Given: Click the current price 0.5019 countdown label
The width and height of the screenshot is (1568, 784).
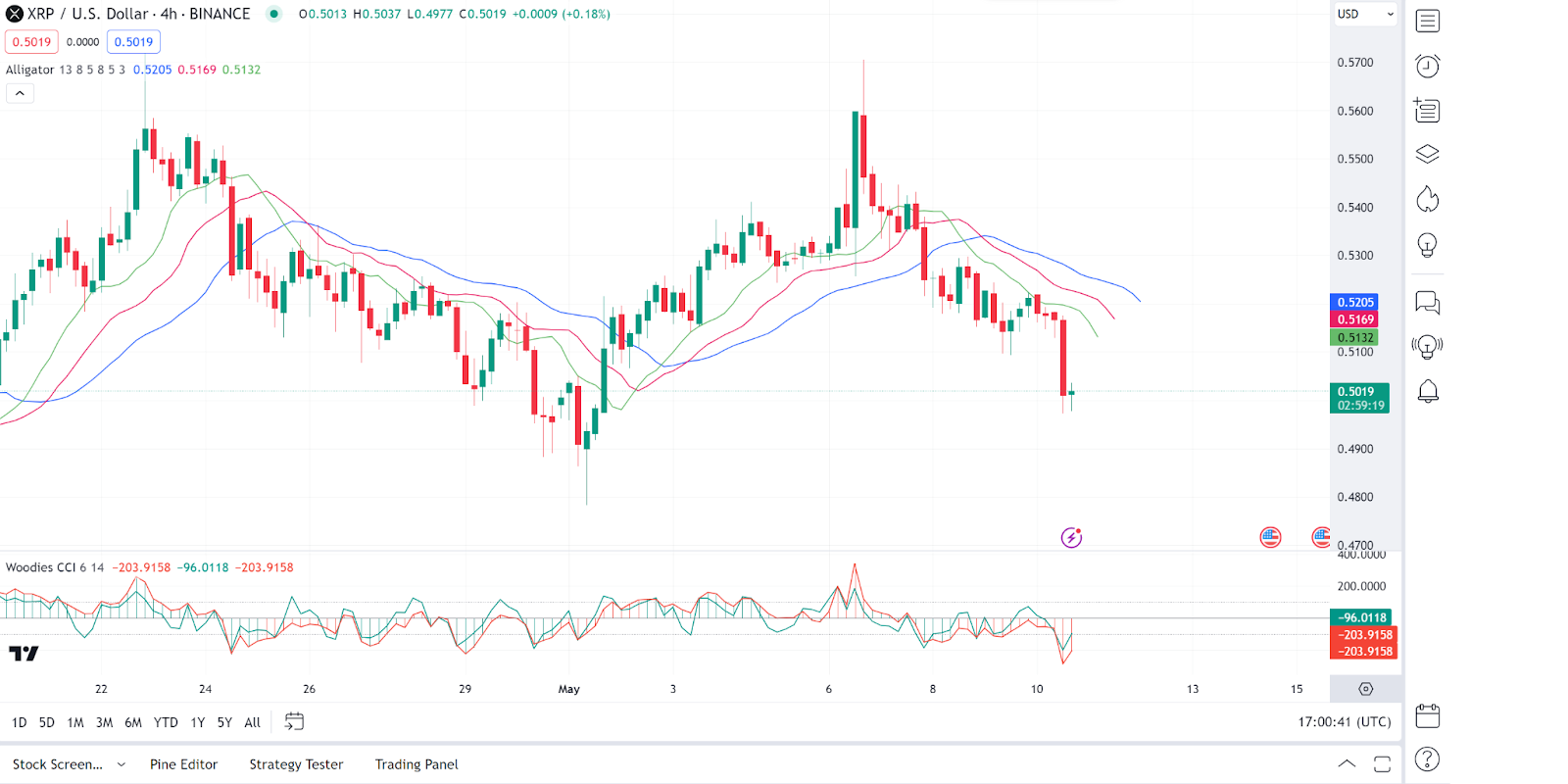Looking at the screenshot, I should click(1359, 398).
